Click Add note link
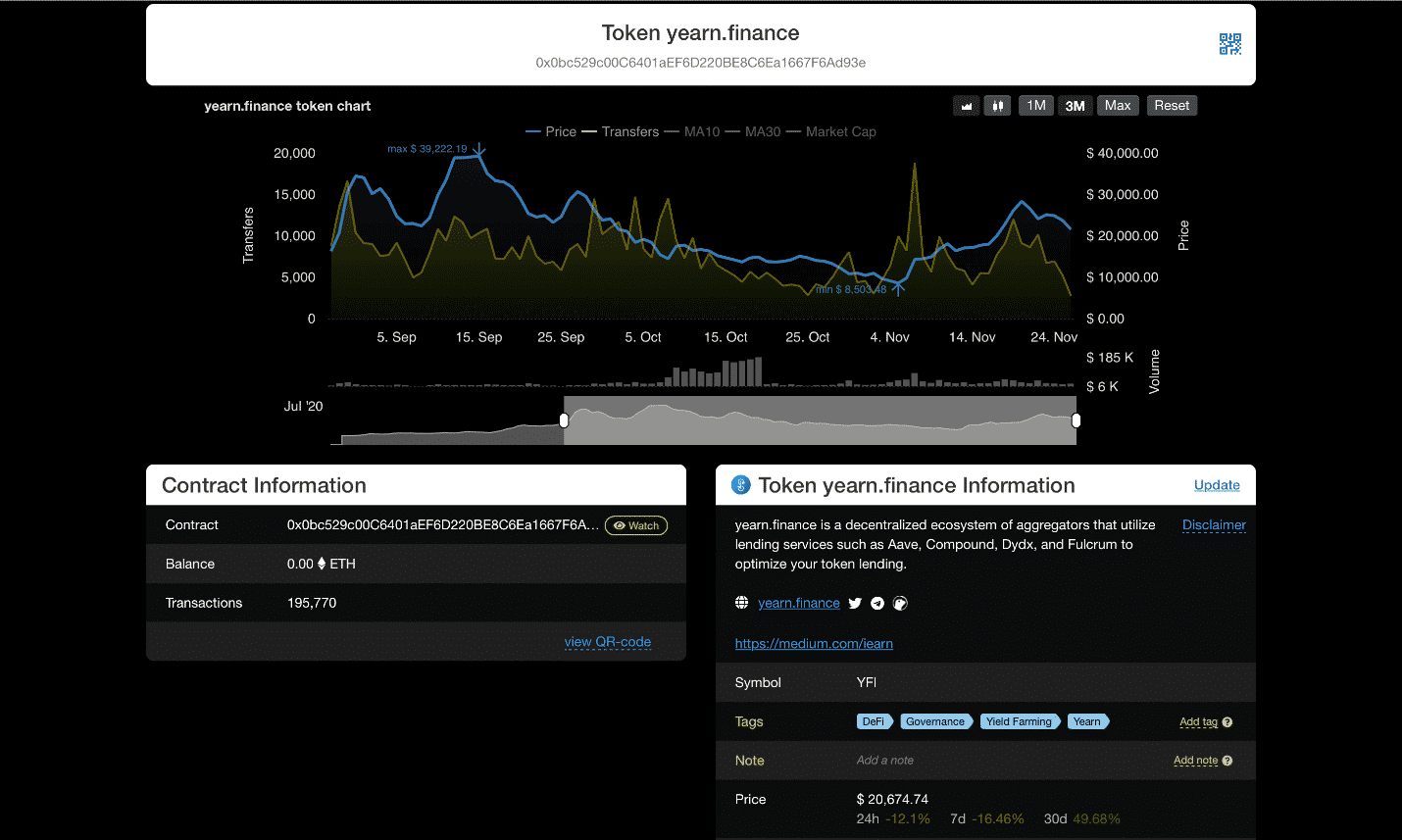Viewport: 1402px width, 840px height. (1195, 761)
